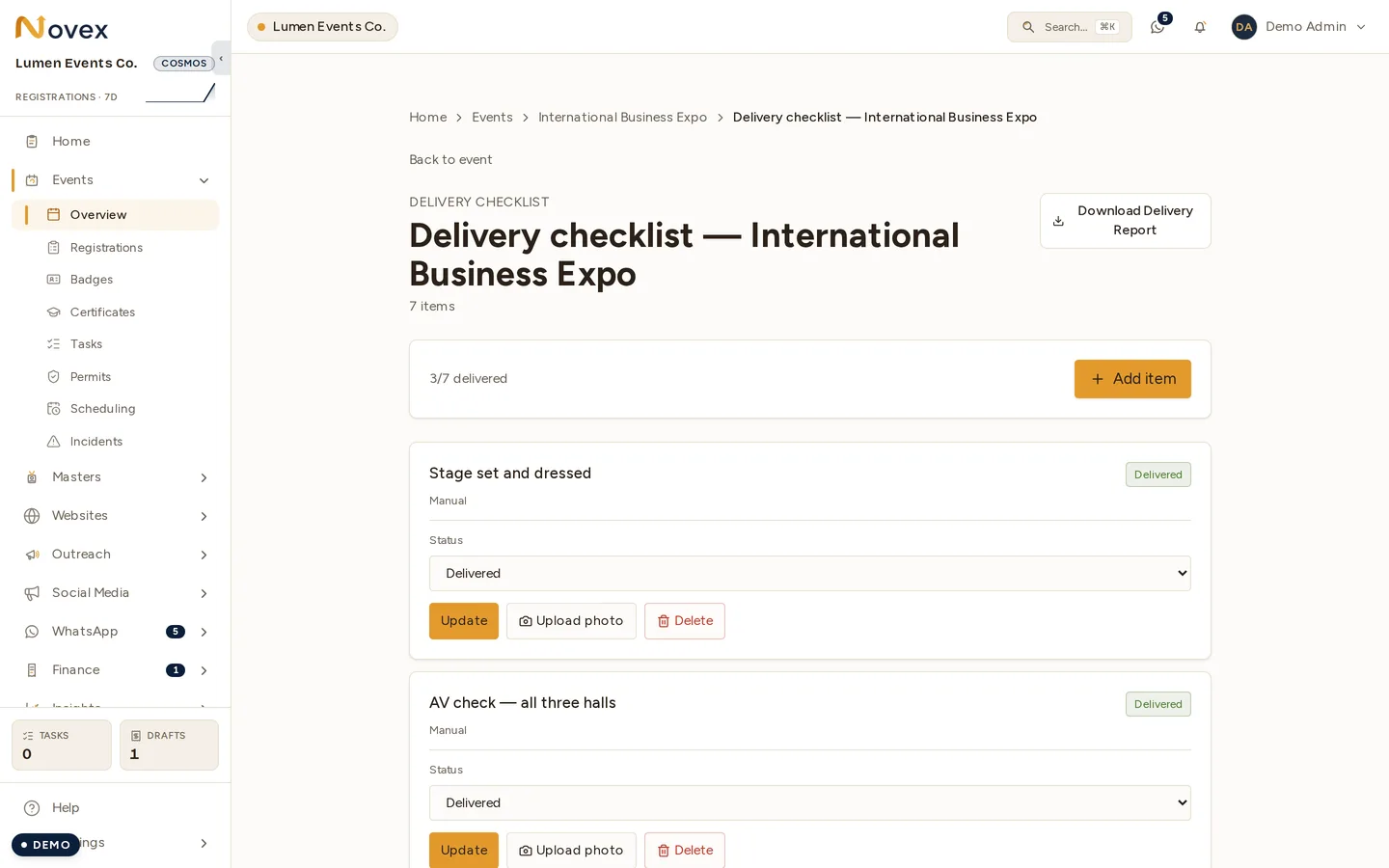Click the Badges card icon
This screenshot has height=868, width=1389.
coord(54,280)
